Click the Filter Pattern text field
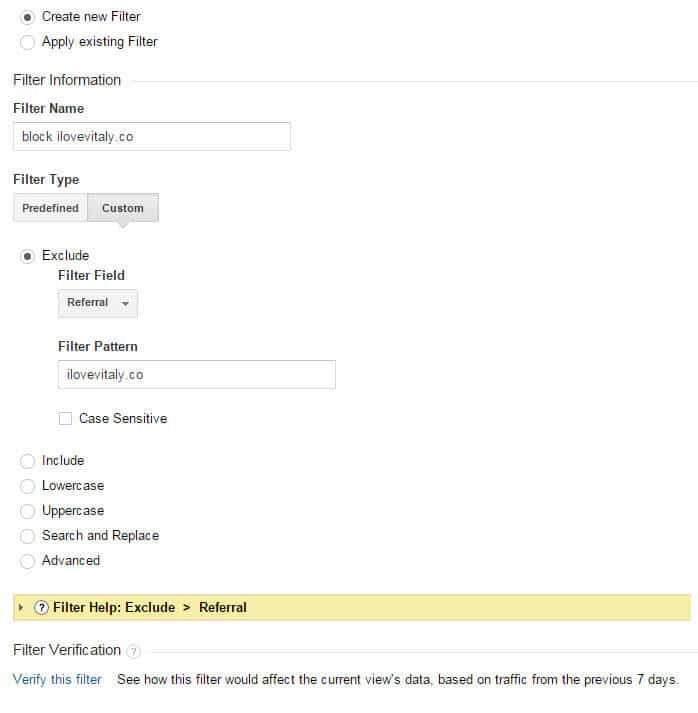The height and width of the screenshot is (713, 698). pyautogui.click(x=197, y=375)
